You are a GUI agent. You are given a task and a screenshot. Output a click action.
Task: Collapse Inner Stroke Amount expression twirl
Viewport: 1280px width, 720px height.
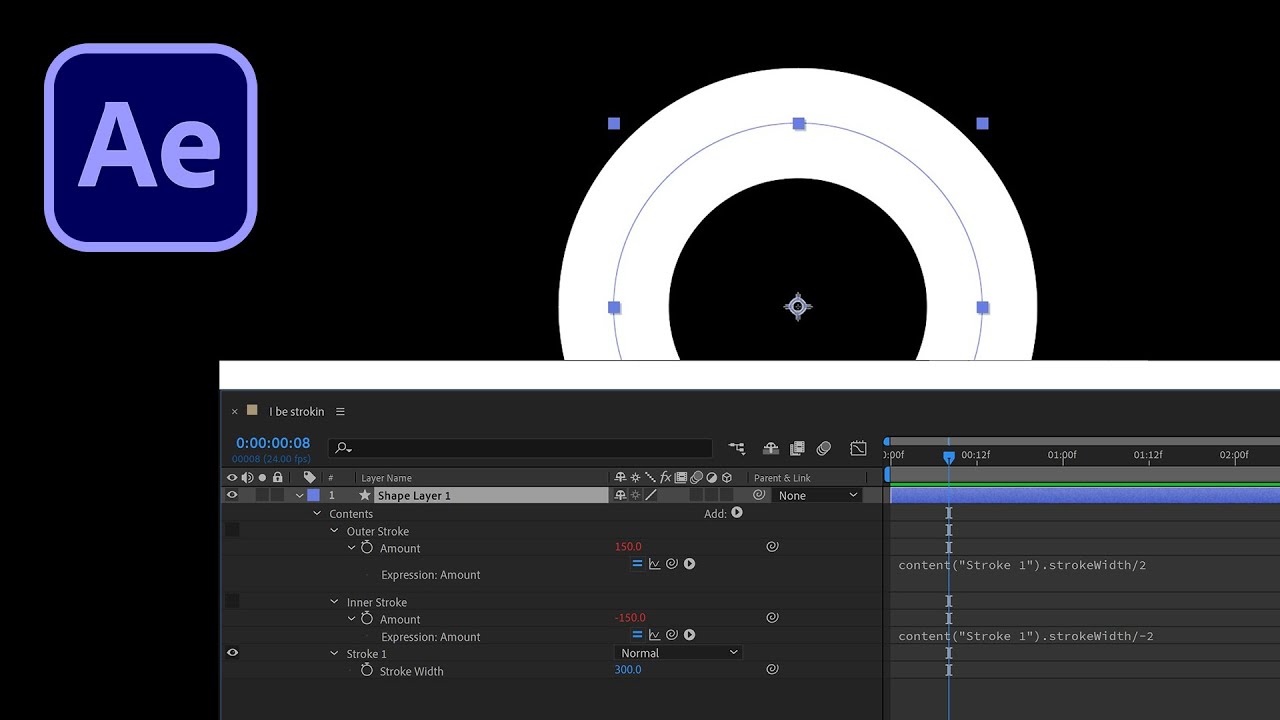point(351,619)
